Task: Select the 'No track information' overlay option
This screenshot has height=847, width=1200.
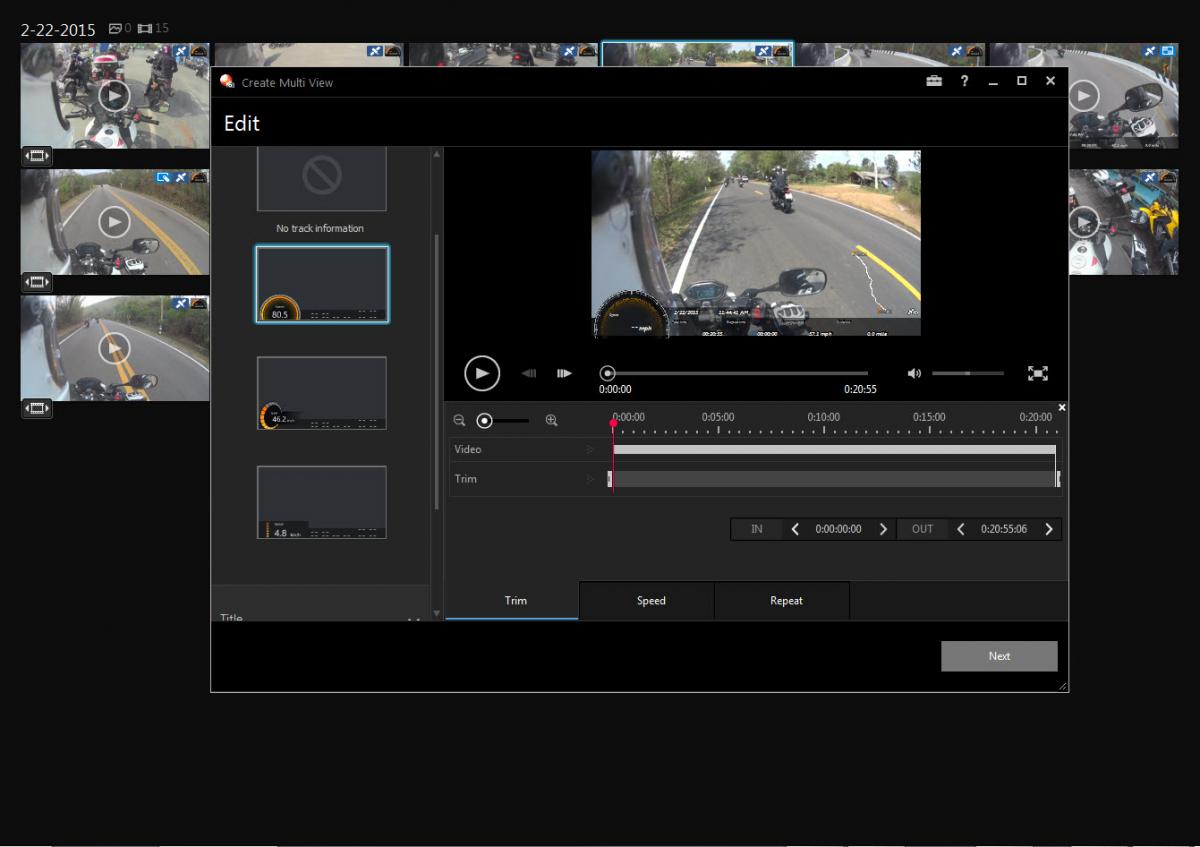Action: (x=321, y=180)
